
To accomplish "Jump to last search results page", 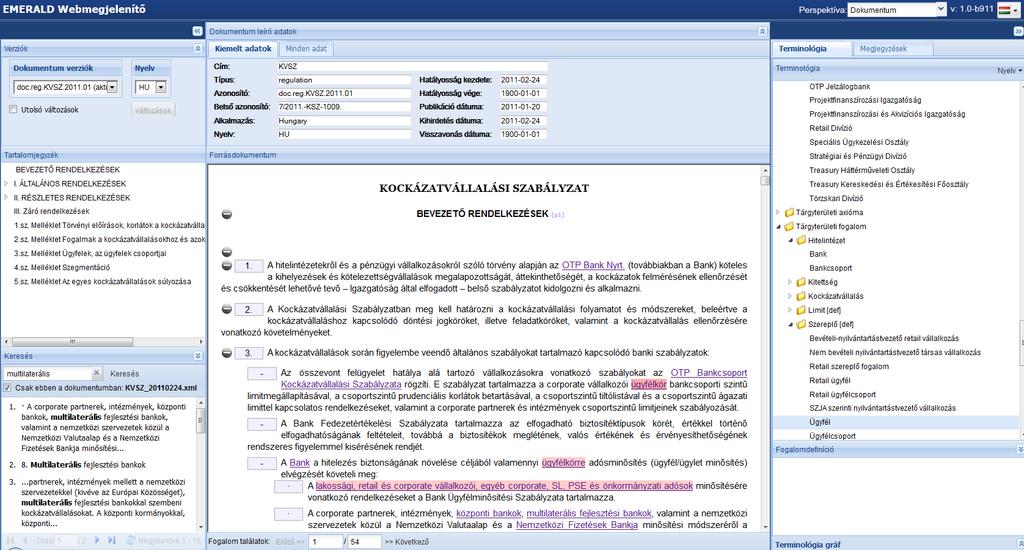I will (x=112, y=540).
